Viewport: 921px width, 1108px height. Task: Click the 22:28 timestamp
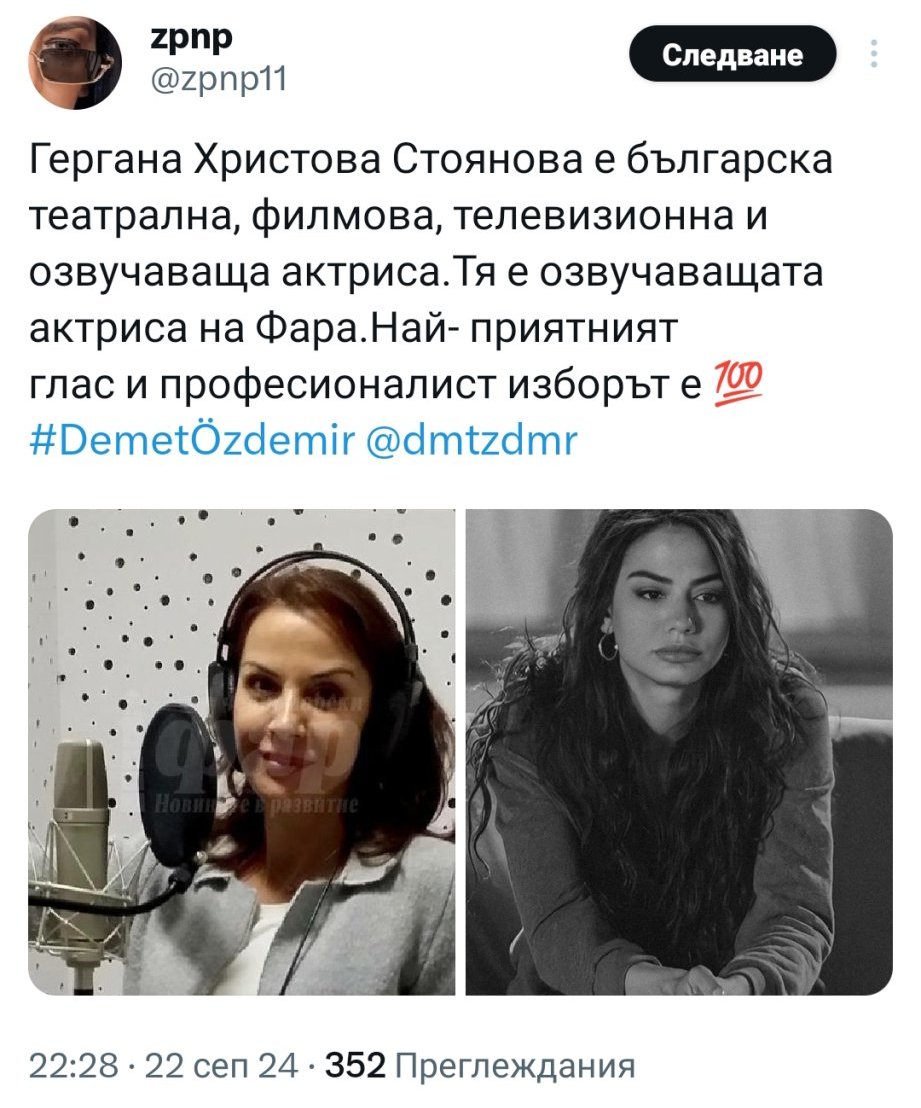click(x=74, y=1066)
